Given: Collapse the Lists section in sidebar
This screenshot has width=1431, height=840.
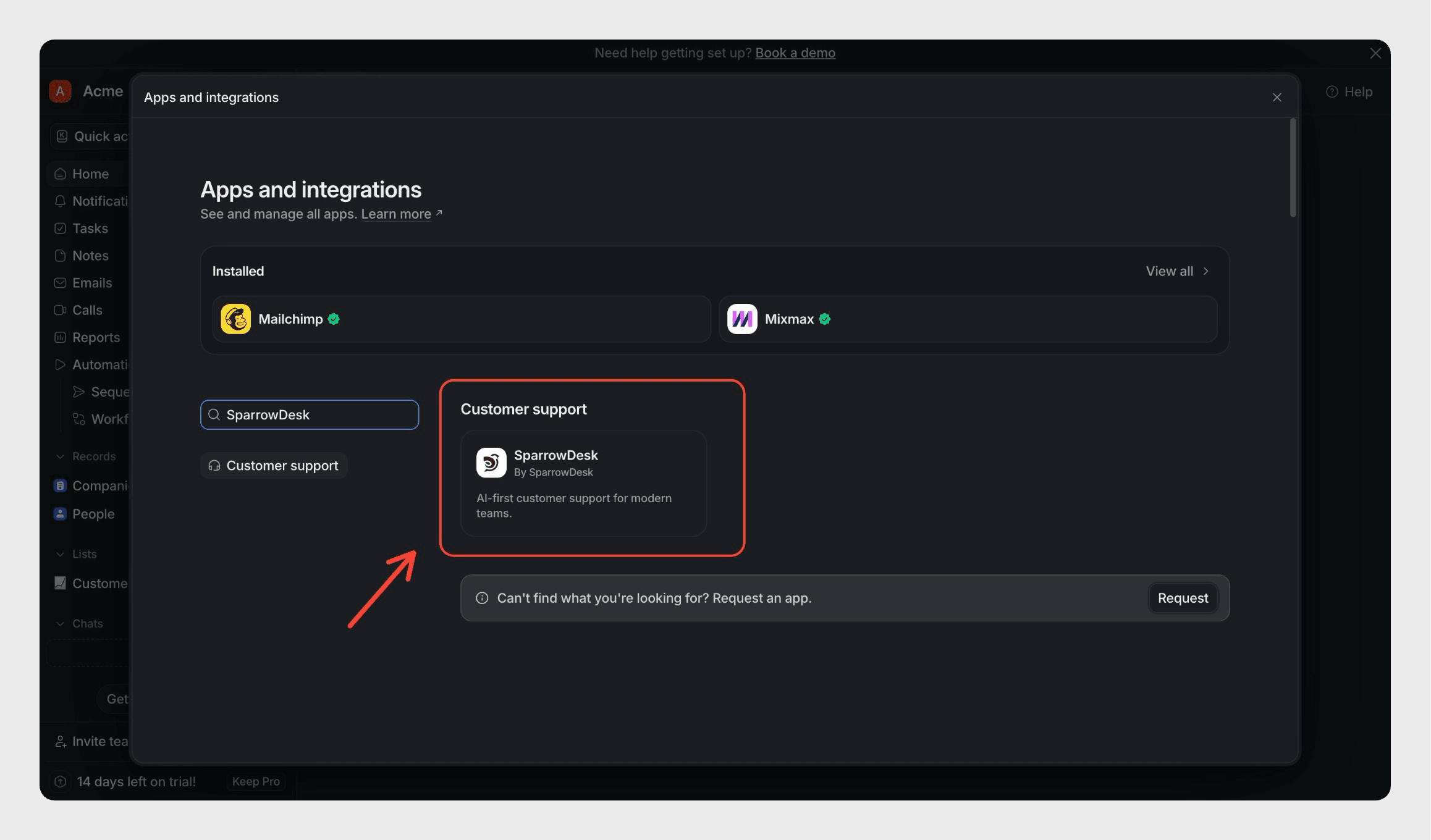Looking at the screenshot, I should pyautogui.click(x=60, y=554).
